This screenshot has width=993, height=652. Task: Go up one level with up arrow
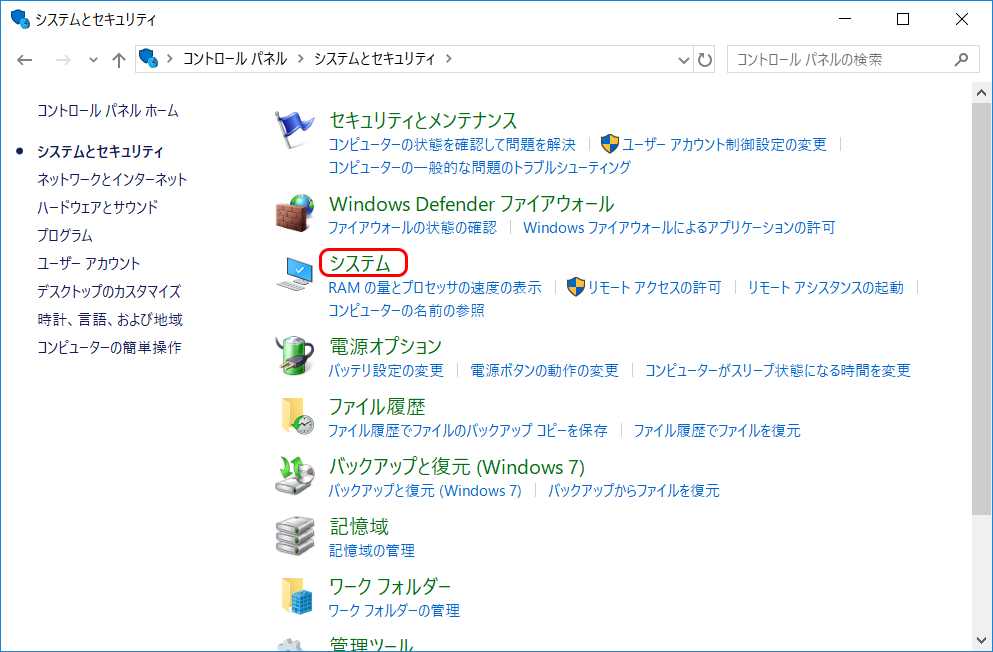118,60
